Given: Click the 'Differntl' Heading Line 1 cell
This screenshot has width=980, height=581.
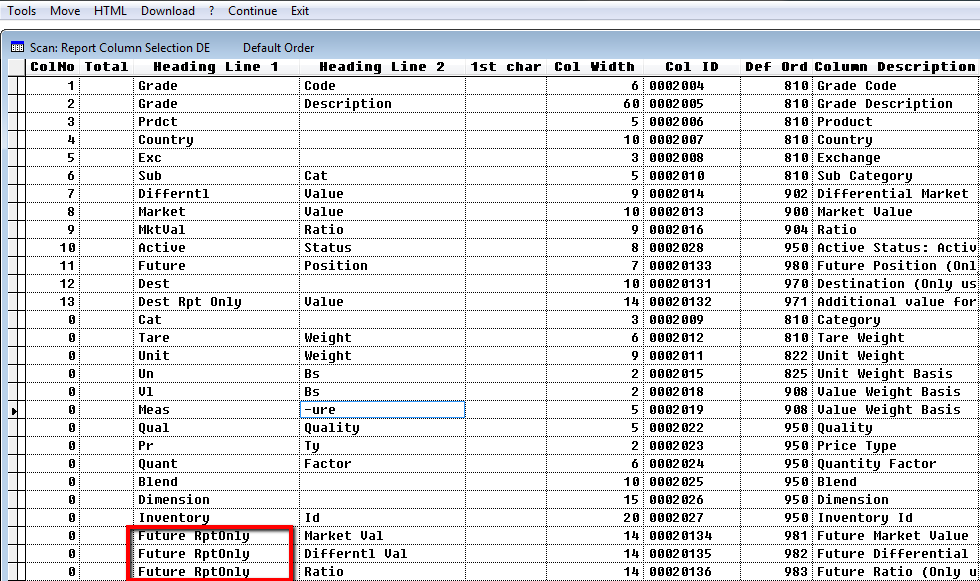Looking at the screenshot, I should tap(216, 194).
